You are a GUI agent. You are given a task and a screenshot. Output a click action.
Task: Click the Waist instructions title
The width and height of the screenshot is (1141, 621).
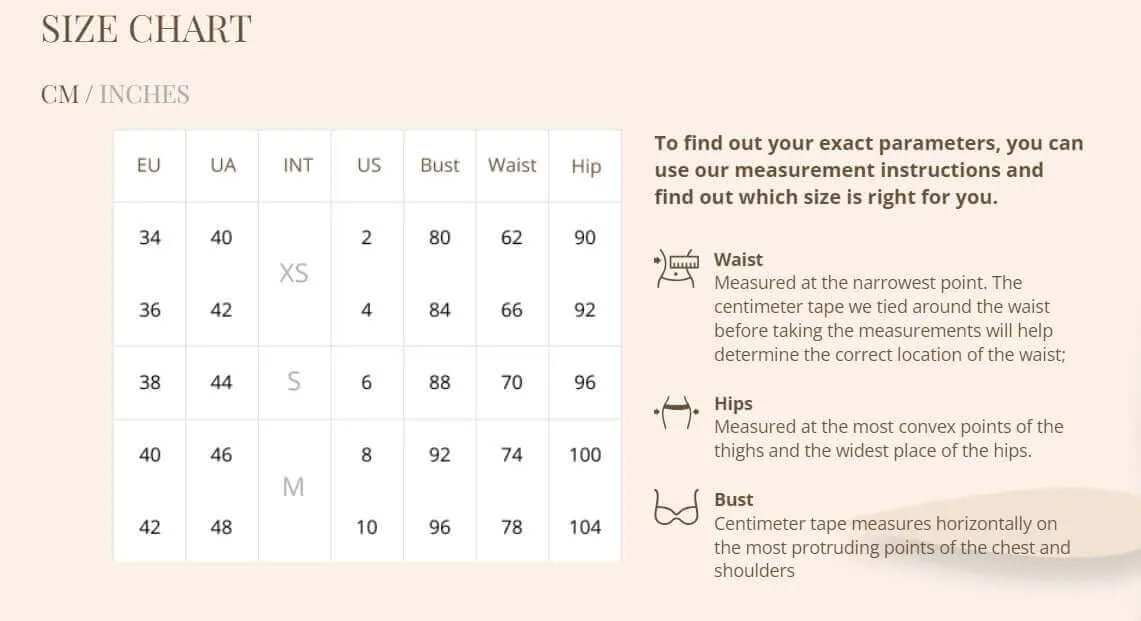[x=738, y=259]
